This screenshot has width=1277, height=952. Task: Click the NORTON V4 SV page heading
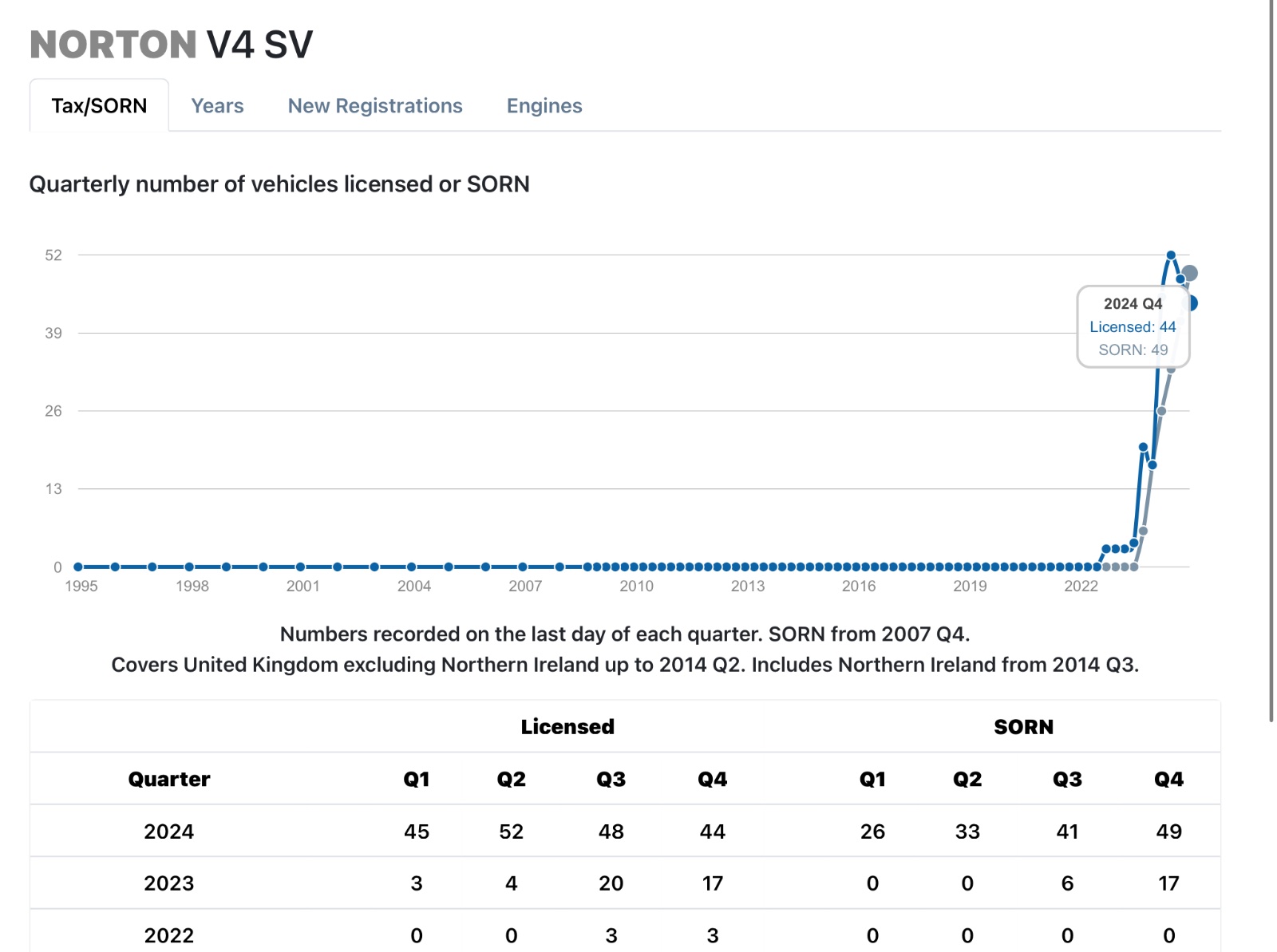pos(171,45)
